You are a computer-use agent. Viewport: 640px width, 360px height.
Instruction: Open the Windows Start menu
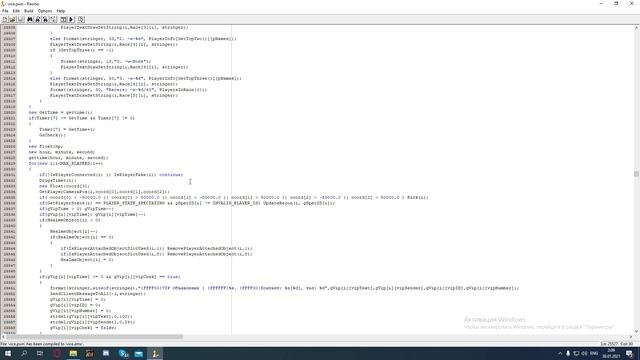tap(8, 353)
